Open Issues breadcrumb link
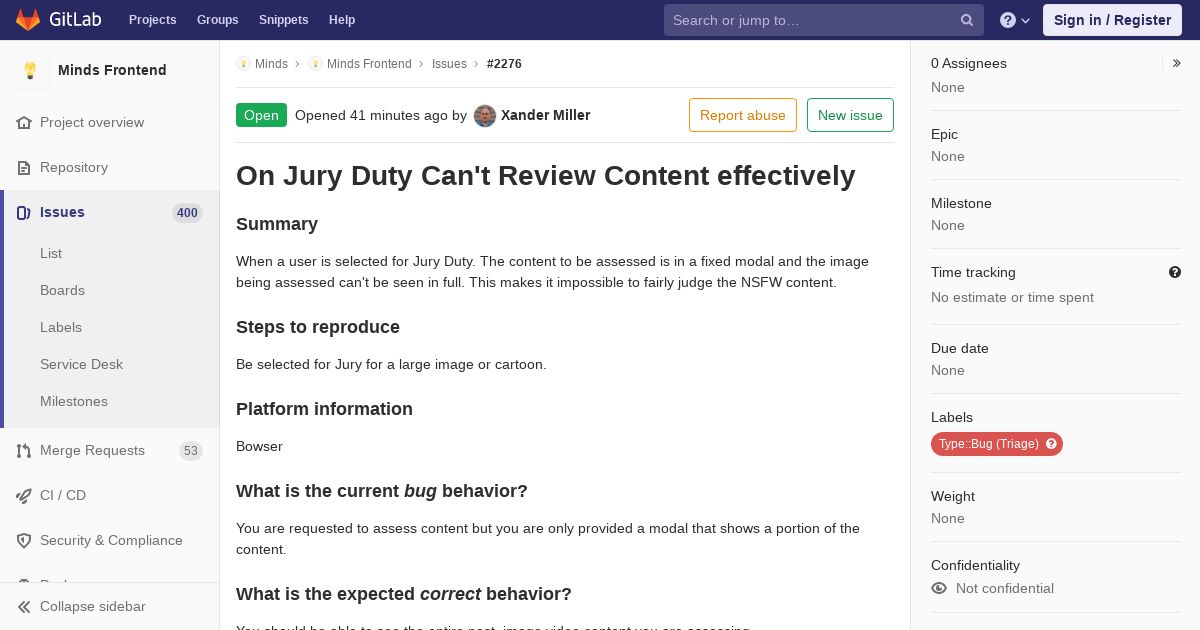 click(x=449, y=63)
